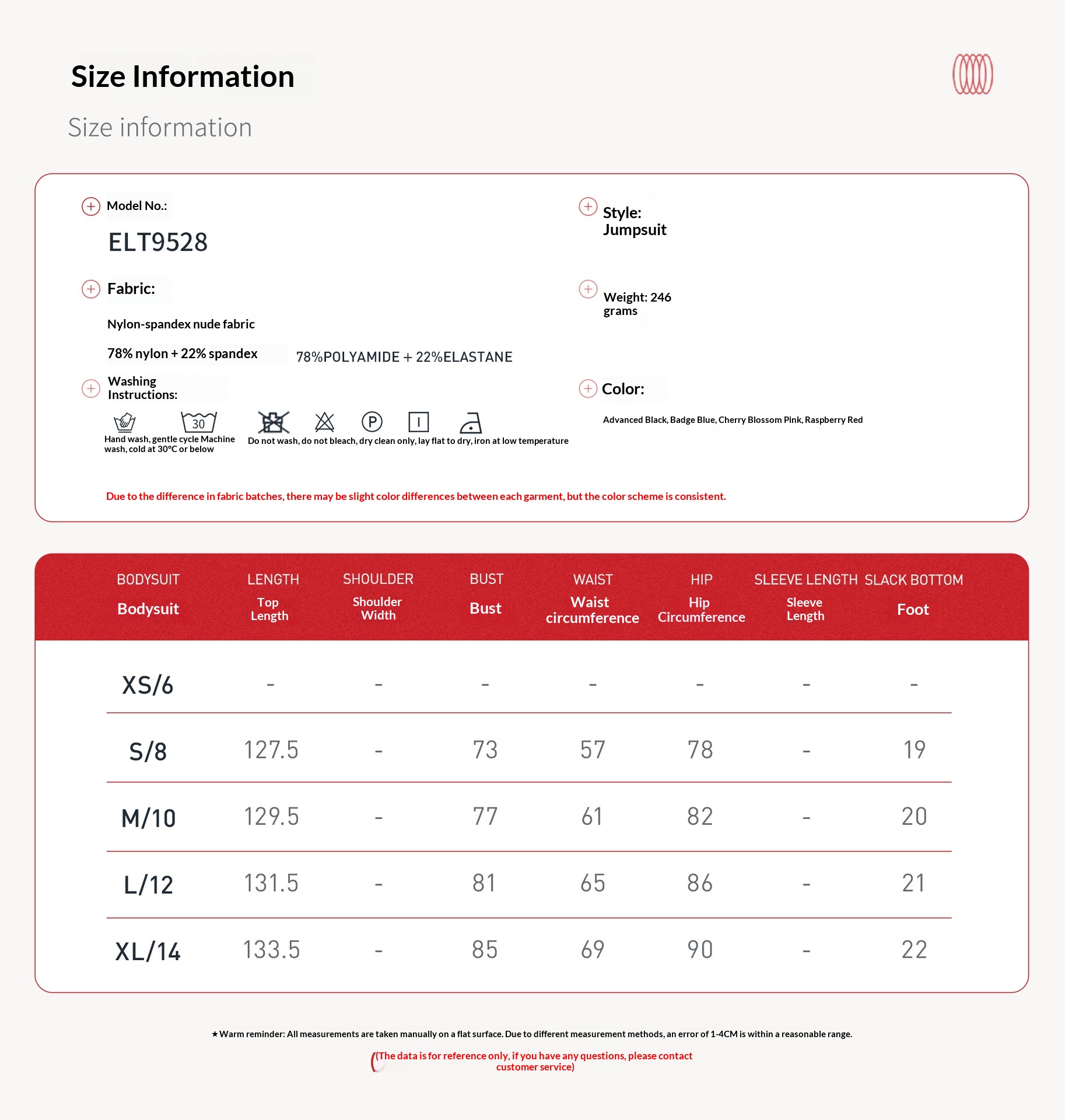Image resolution: width=1065 pixels, height=1120 pixels.
Task: Click the crossed-out do not wash icon
Action: [273, 422]
